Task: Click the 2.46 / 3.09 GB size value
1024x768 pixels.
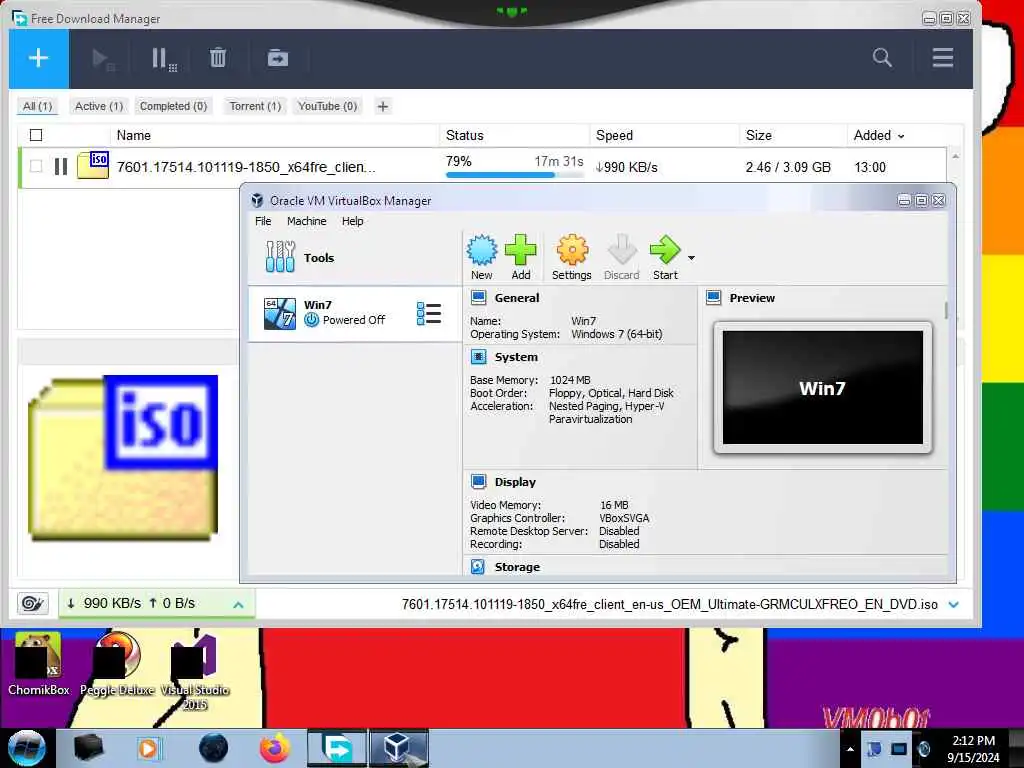Action: coord(788,167)
